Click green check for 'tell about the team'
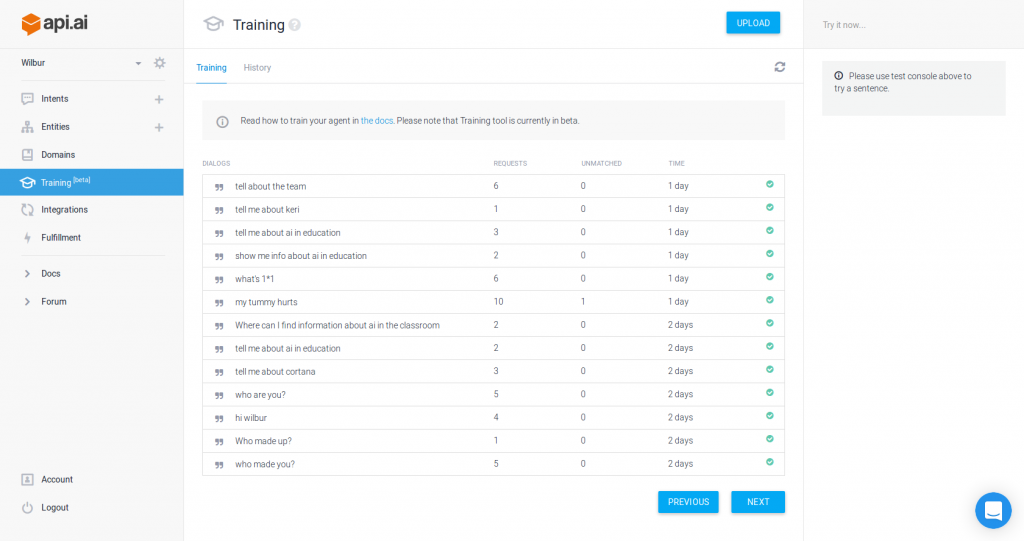This screenshot has width=1024, height=541. tap(769, 185)
